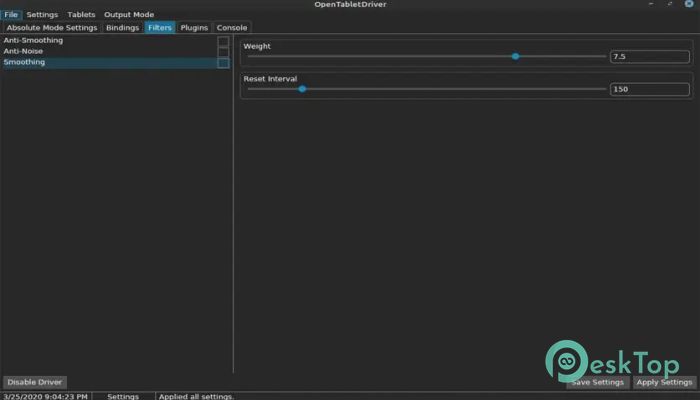
Task: Open the Console tab
Action: [232, 28]
